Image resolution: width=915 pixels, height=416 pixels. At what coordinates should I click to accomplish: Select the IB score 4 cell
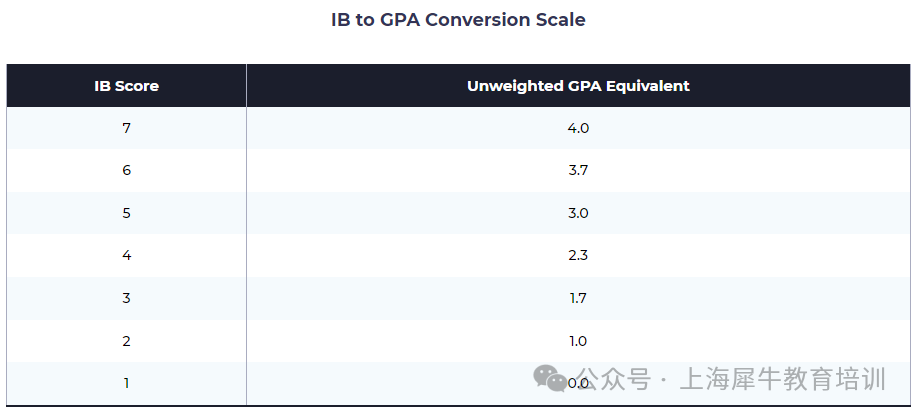[x=126, y=255]
